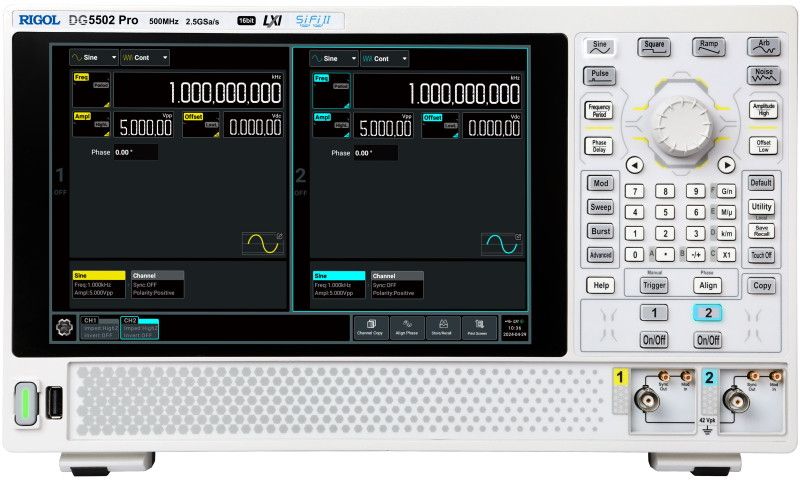Select the Ramp waveform key
Screen dimensions: 800x482
tap(708, 47)
